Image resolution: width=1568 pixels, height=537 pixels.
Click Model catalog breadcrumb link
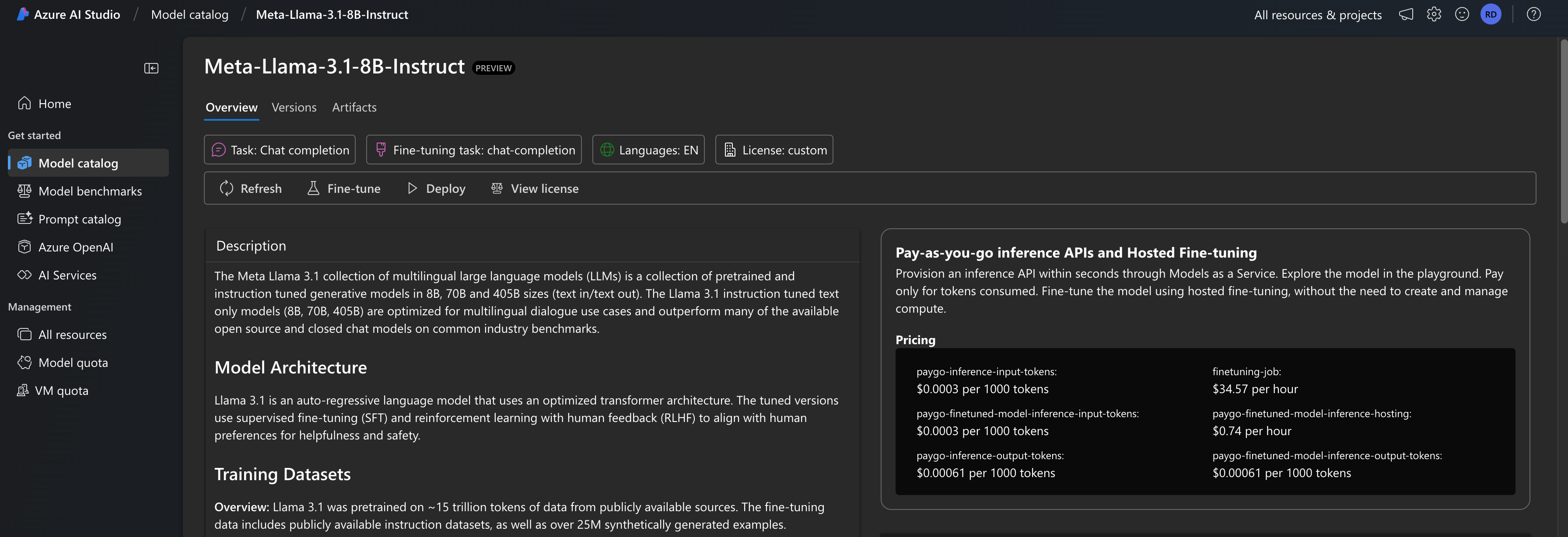(189, 14)
